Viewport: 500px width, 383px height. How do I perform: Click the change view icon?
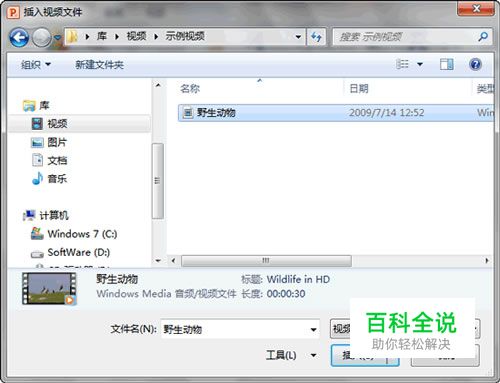(402, 64)
